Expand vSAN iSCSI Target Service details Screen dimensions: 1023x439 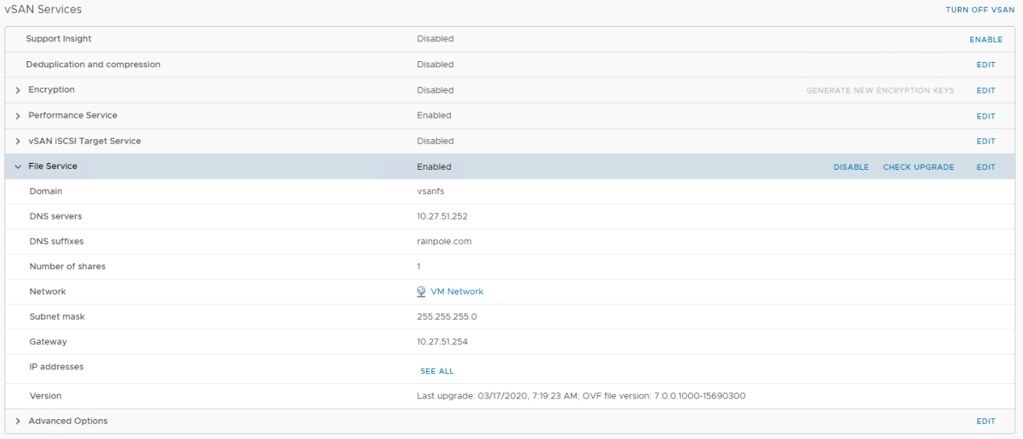[18, 141]
